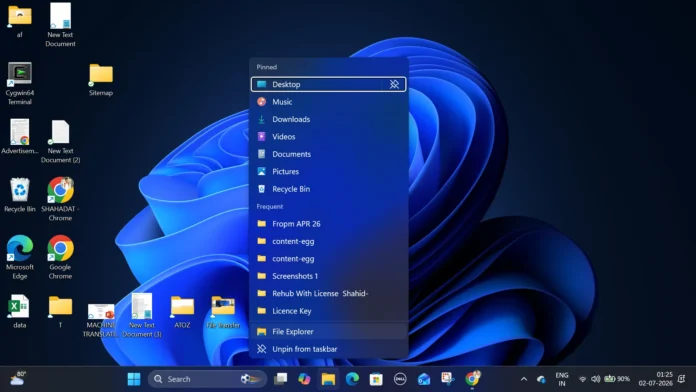Launch Copilot from the taskbar
The height and width of the screenshot is (392, 696).
304,379
